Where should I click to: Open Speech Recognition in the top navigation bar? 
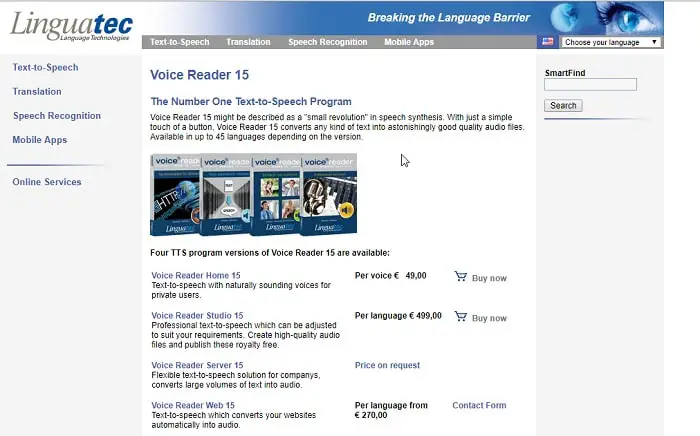pos(328,42)
